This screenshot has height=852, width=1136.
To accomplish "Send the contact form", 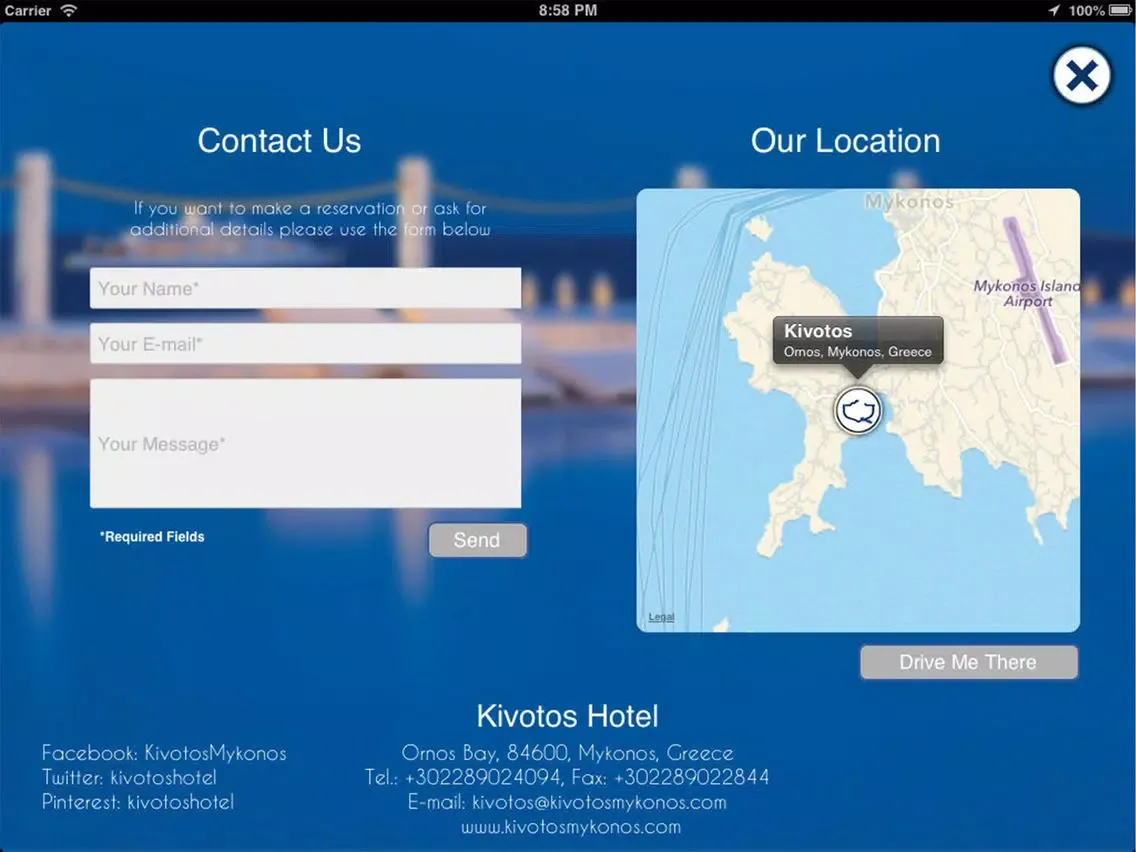I will pyautogui.click(x=477, y=540).
